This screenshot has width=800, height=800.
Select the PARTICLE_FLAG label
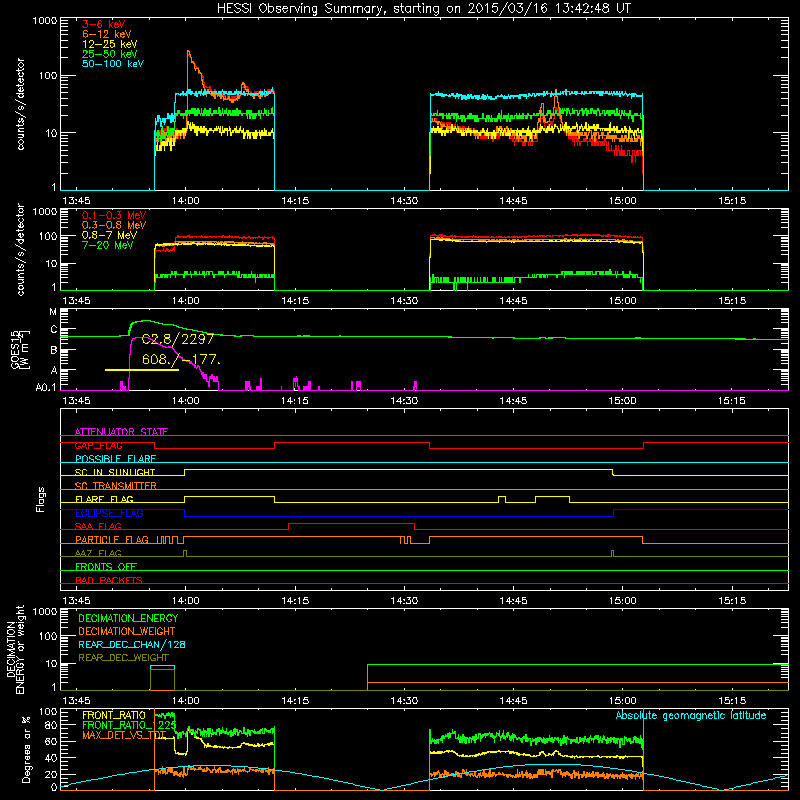point(112,539)
